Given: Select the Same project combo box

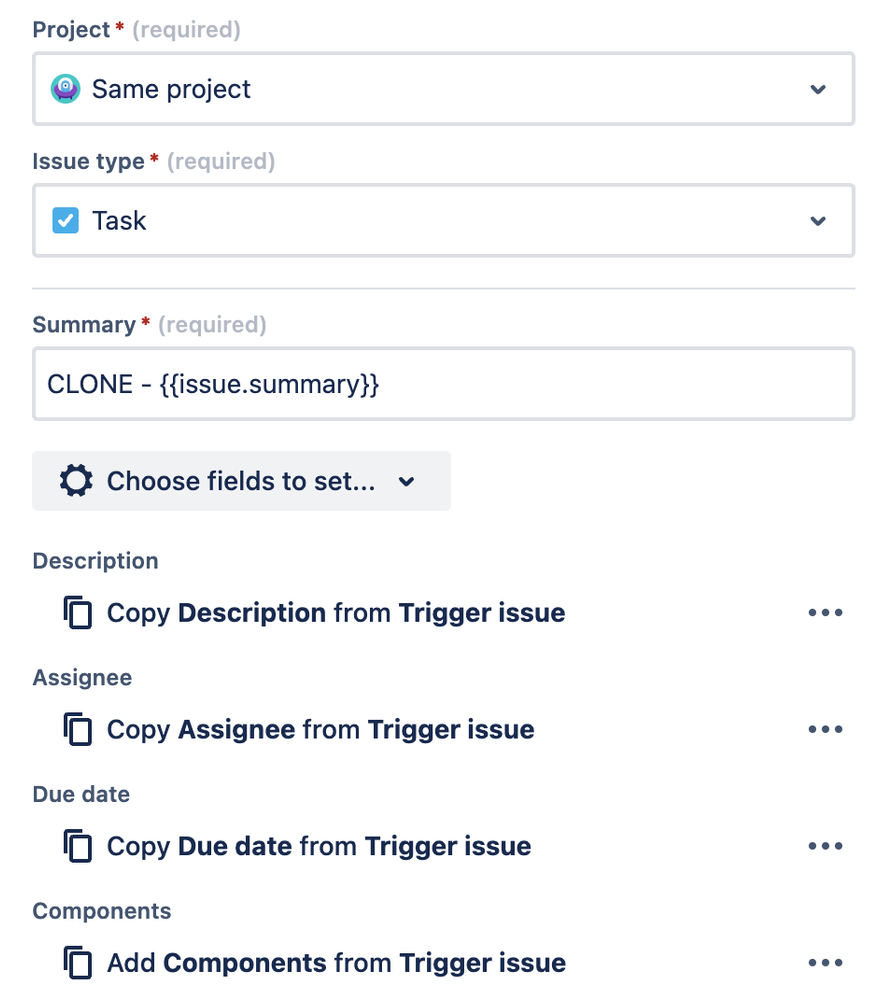Looking at the screenshot, I should tap(443, 89).
